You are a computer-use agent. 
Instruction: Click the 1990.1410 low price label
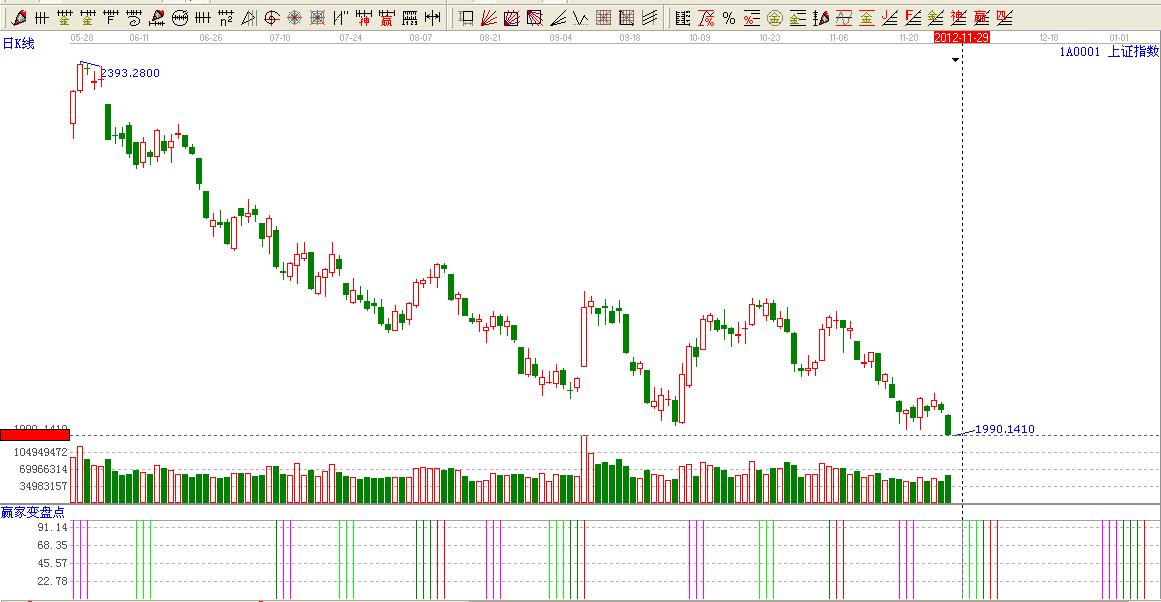pos(1004,429)
